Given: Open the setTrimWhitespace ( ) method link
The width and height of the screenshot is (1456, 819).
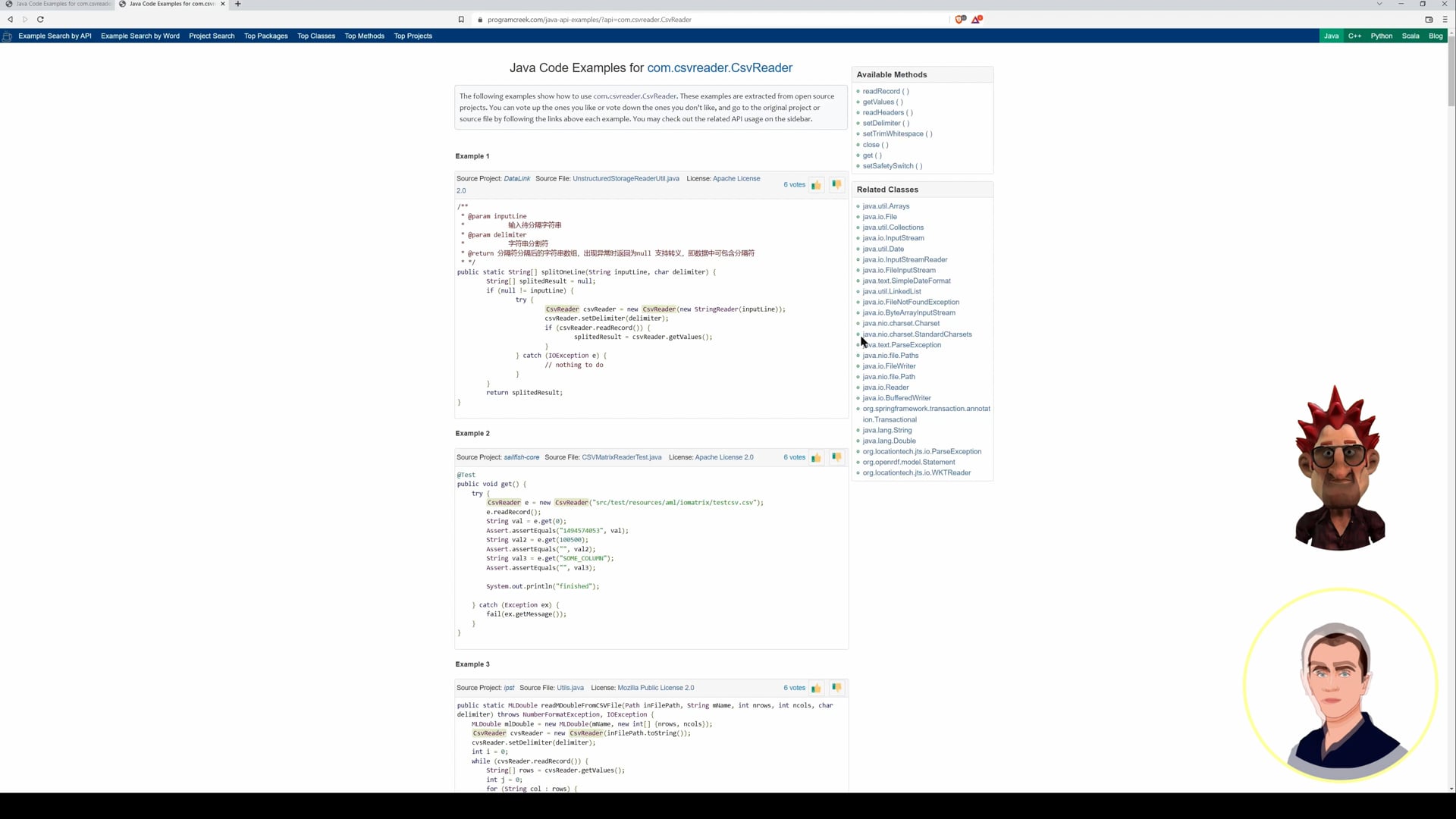Looking at the screenshot, I should 898,134.
